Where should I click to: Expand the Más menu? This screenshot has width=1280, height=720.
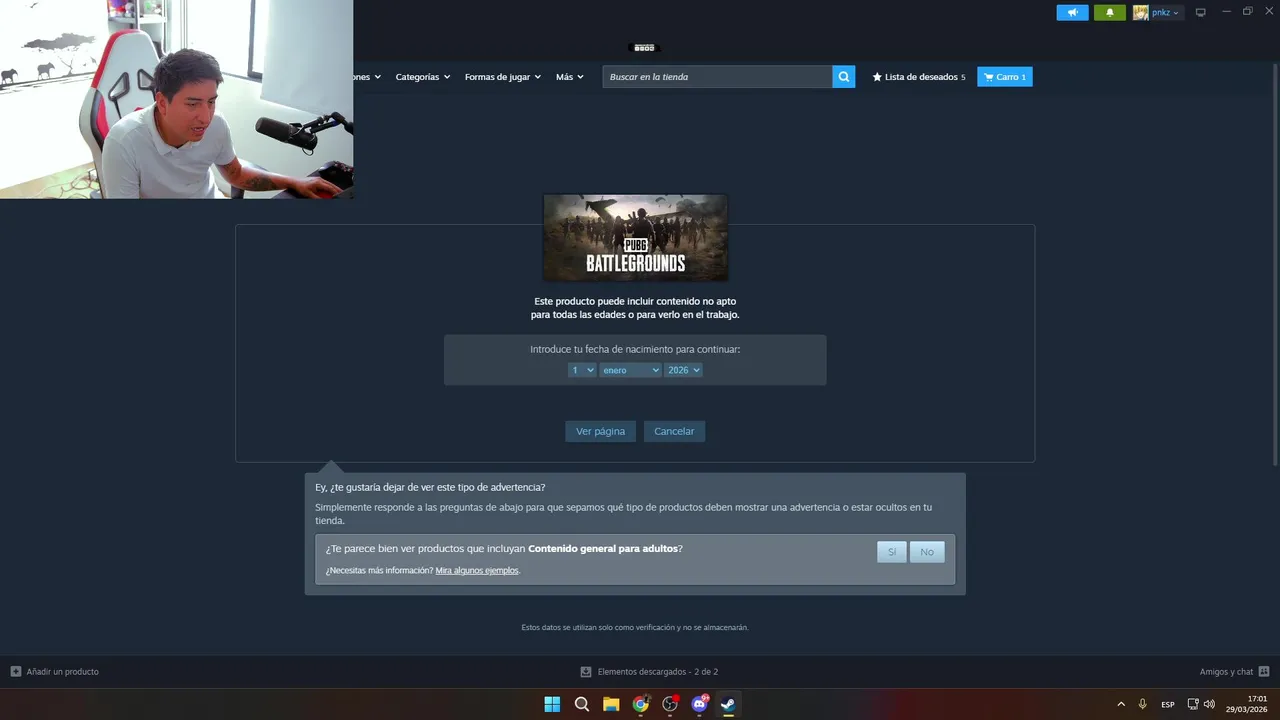(570, 77)
